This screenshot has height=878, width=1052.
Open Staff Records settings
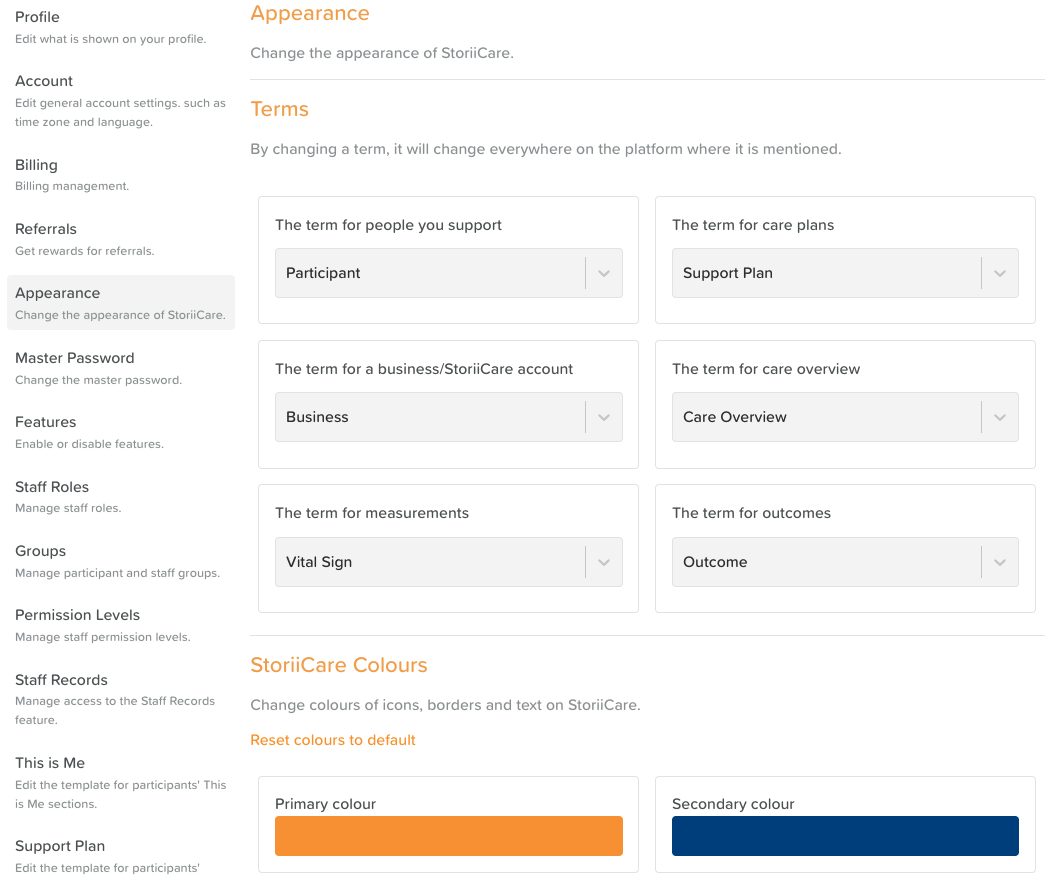click(x=121, y=699)
